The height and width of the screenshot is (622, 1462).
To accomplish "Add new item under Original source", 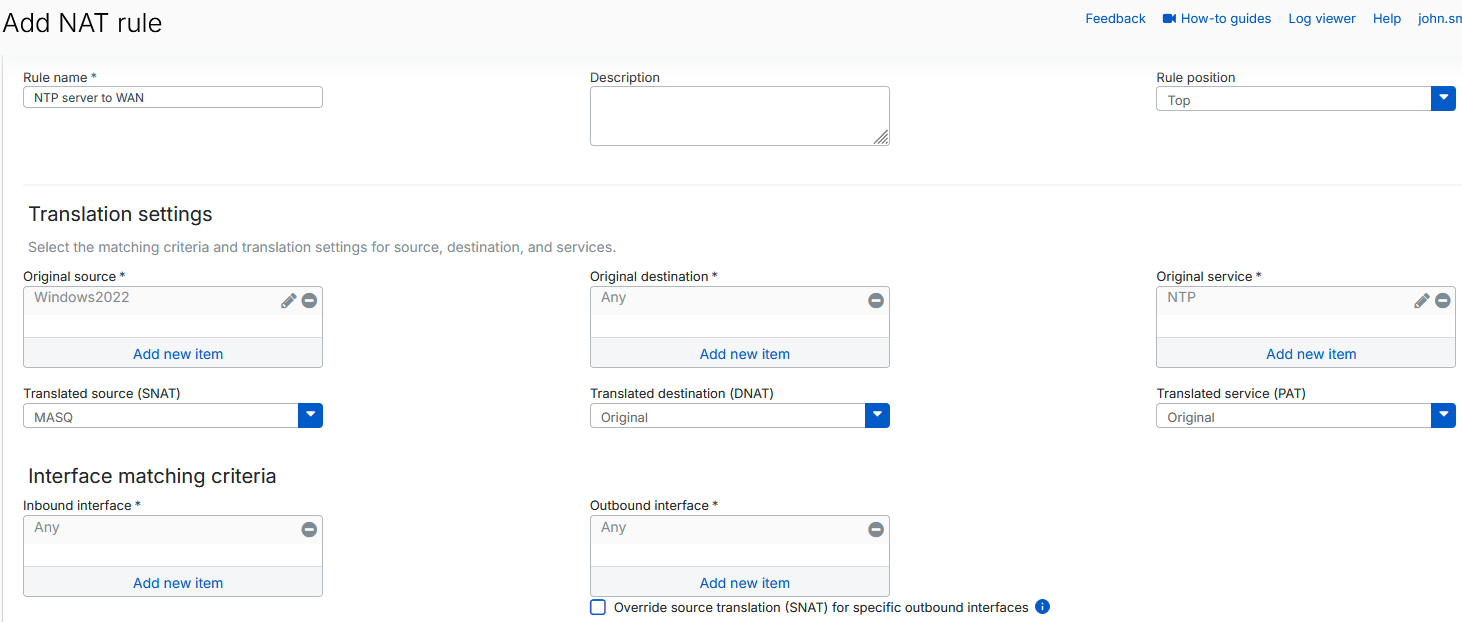I will tap(177, 353).
